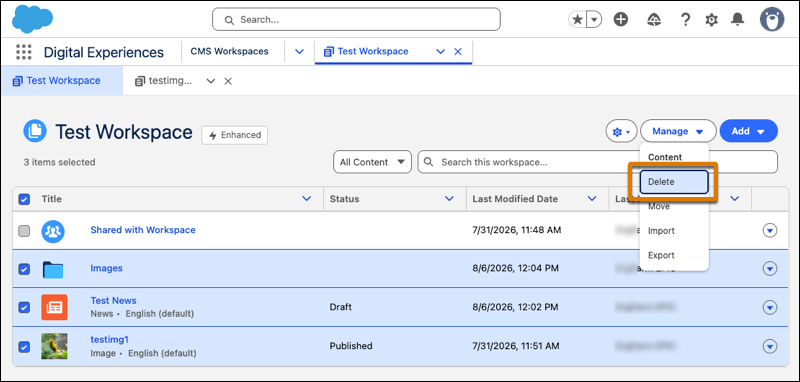Select the Test Workspace navigation tab

[x=372, y=52]
